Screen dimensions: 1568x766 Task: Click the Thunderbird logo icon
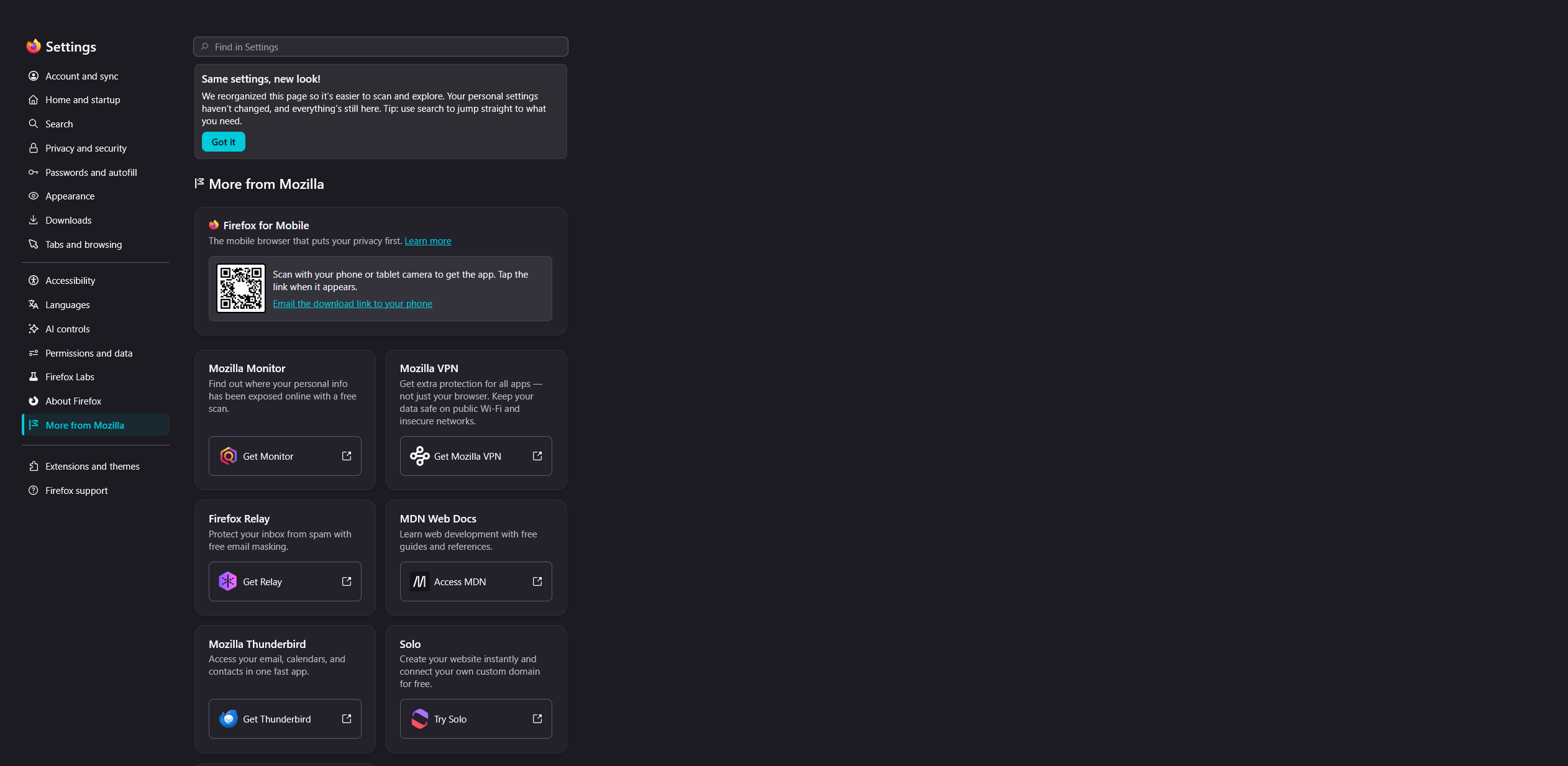coord(228,719)
